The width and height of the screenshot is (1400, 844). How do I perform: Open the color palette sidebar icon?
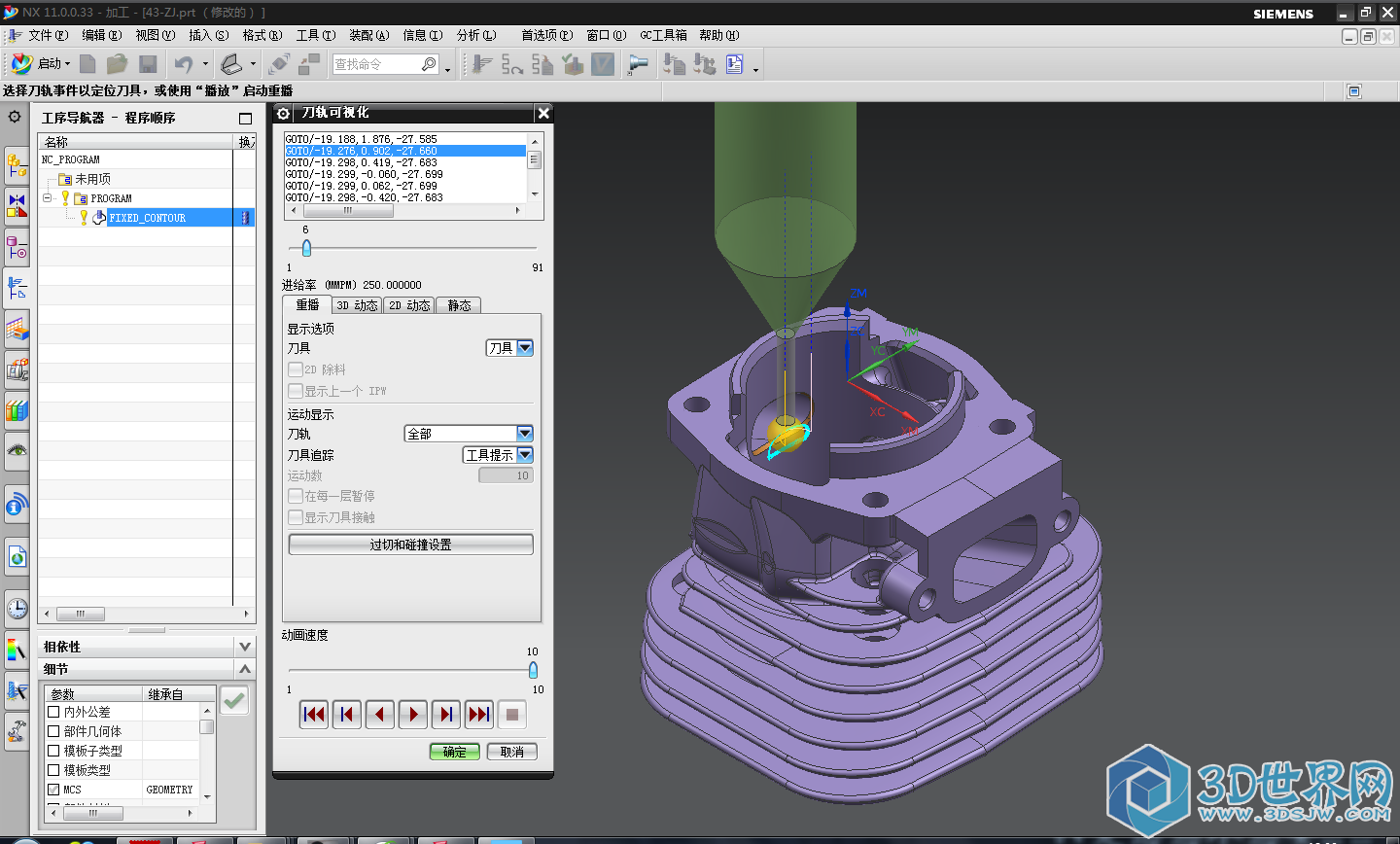17,649
